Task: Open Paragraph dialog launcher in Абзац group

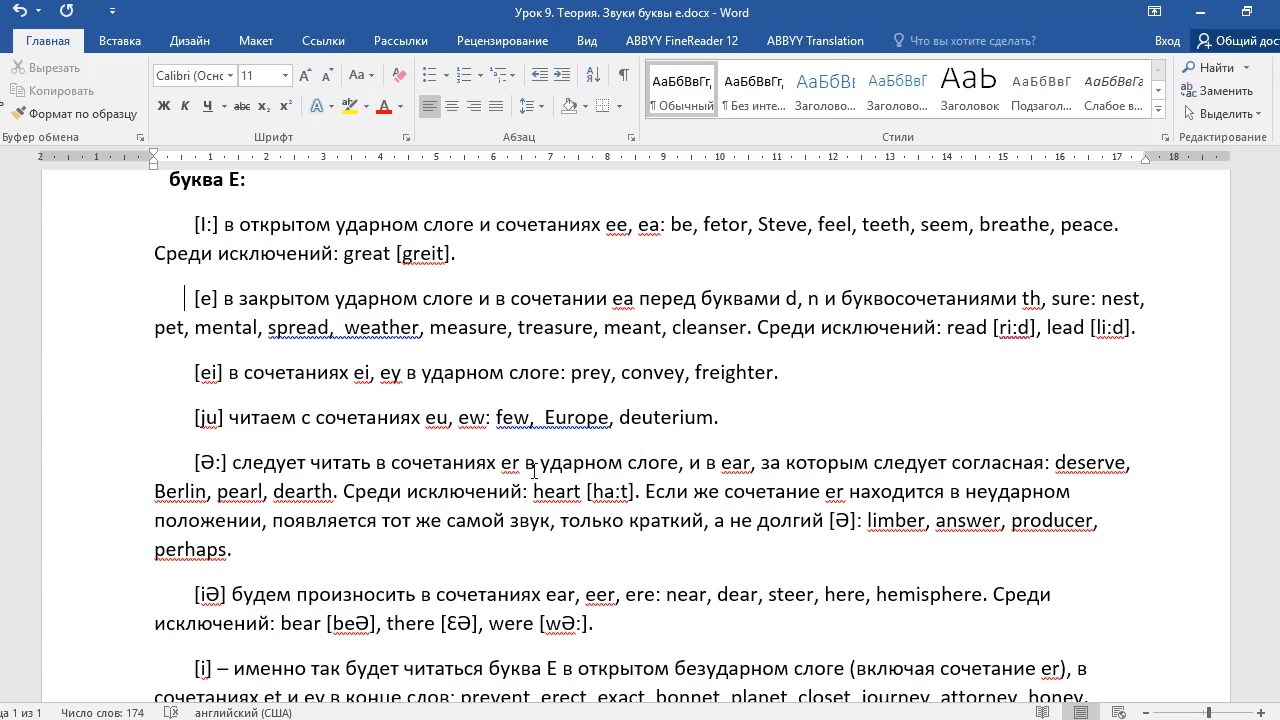Action: point(631,137)
